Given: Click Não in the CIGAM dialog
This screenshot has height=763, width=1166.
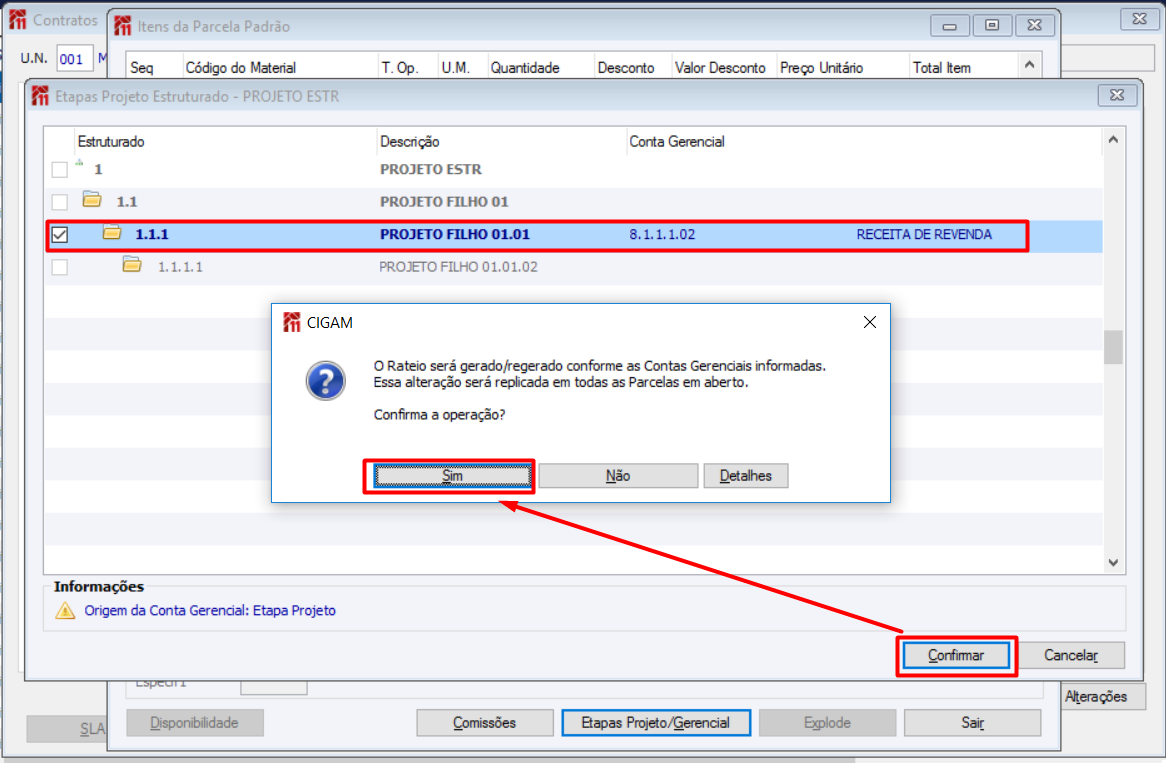Looking at the screenshot, I should (618, 476).
